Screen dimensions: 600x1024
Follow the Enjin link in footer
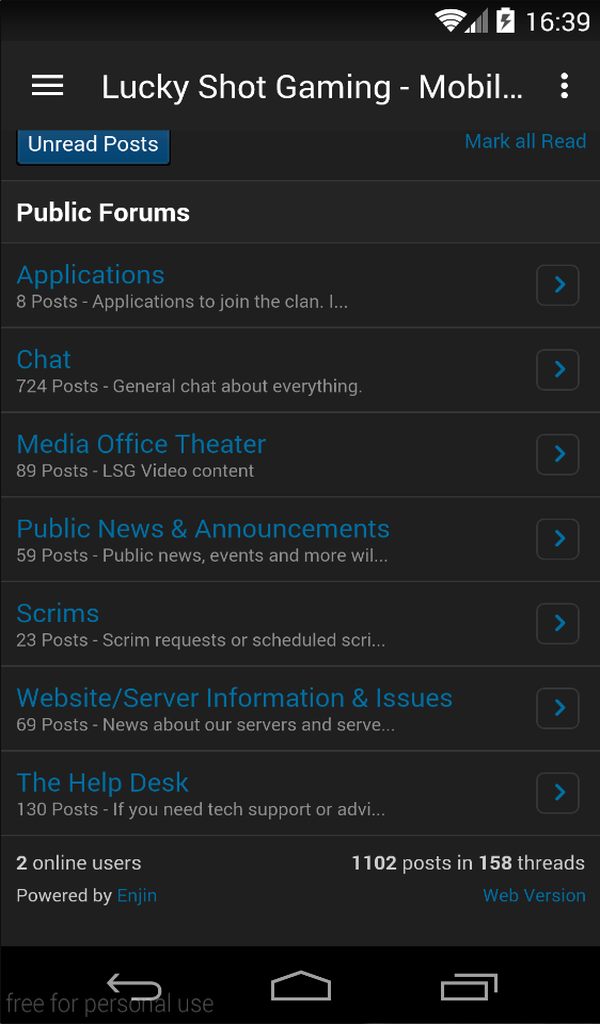click(137, 895)
